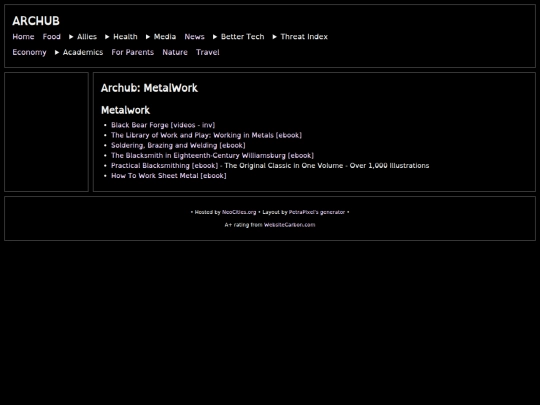Open the Food nav link
The width and height of the screenshot is (540, 405).
[52, 37]
